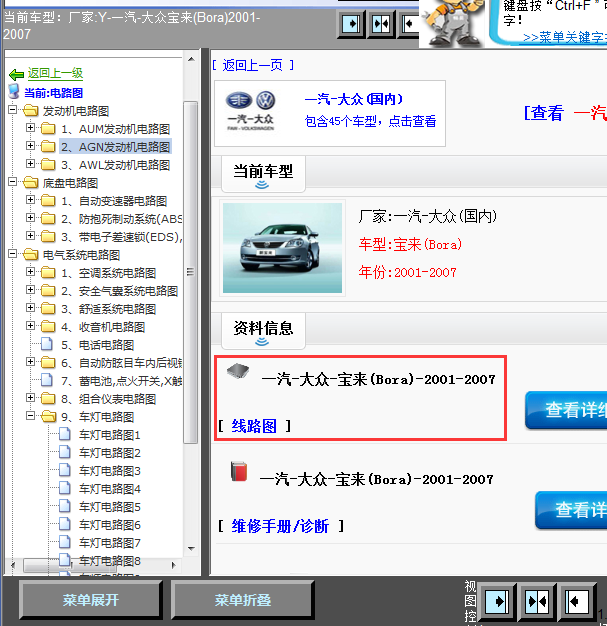Click the bottom view-control center-split icon
The width and height of the screenshot is (607, 626).
(x=536, y=601)
